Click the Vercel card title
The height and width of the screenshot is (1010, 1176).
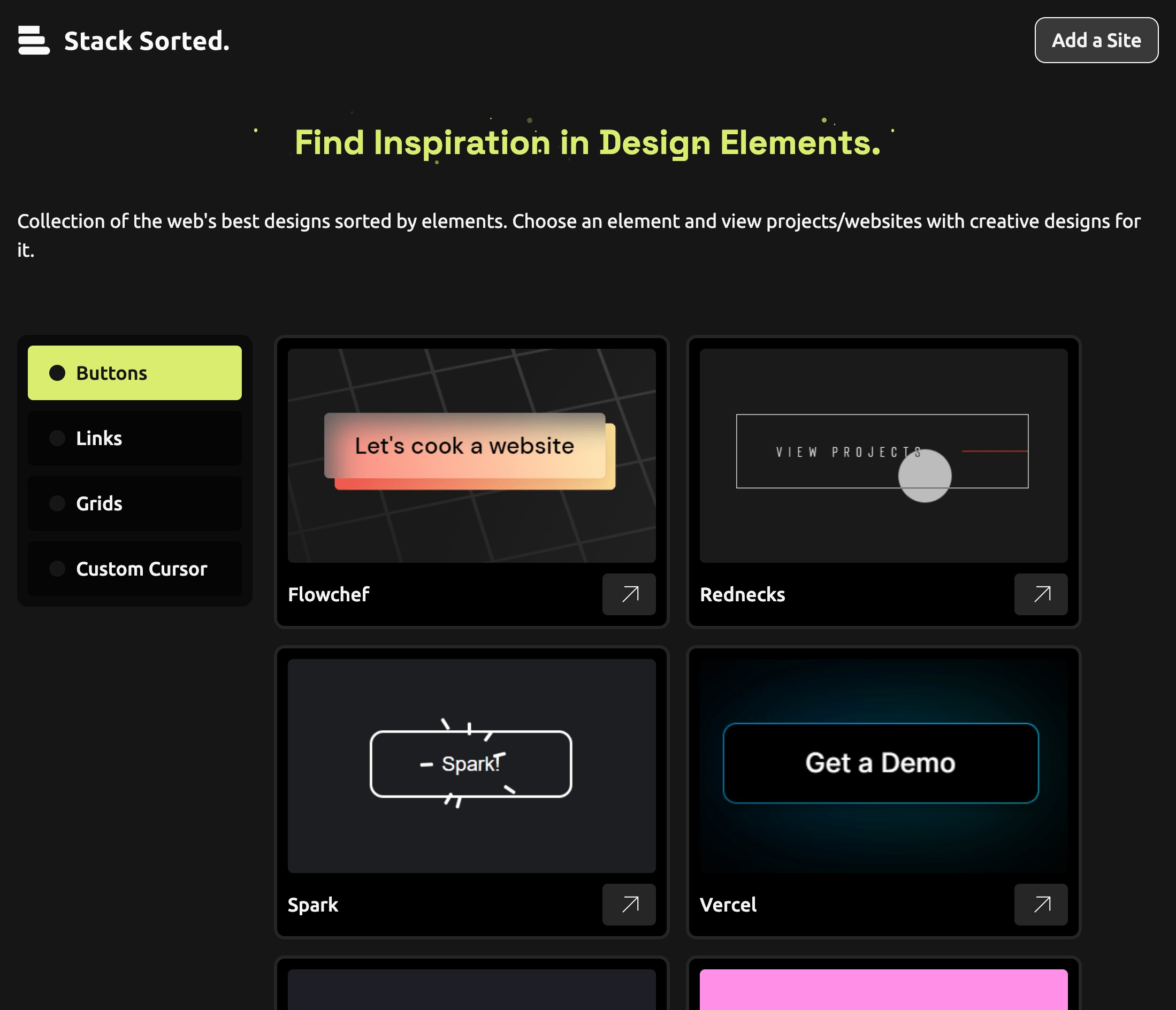[728, 905]
